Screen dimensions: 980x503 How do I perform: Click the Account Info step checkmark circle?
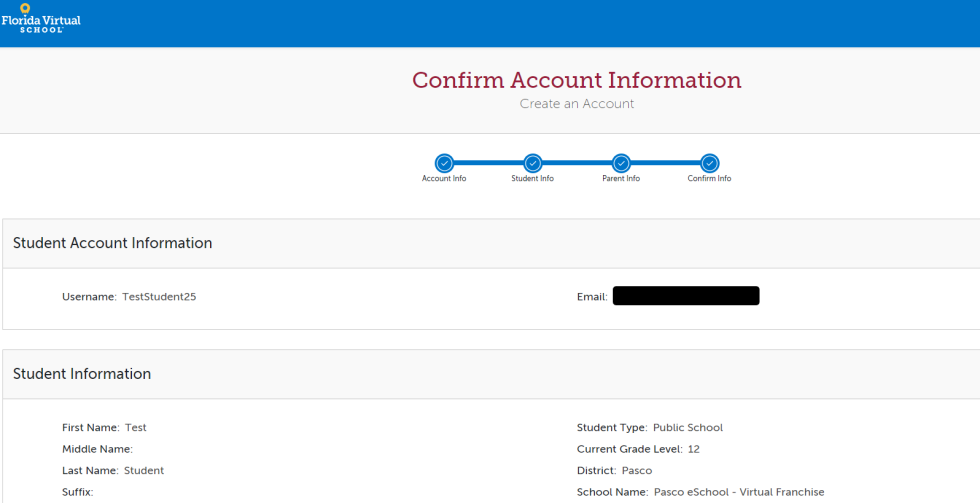click(444, 163)
